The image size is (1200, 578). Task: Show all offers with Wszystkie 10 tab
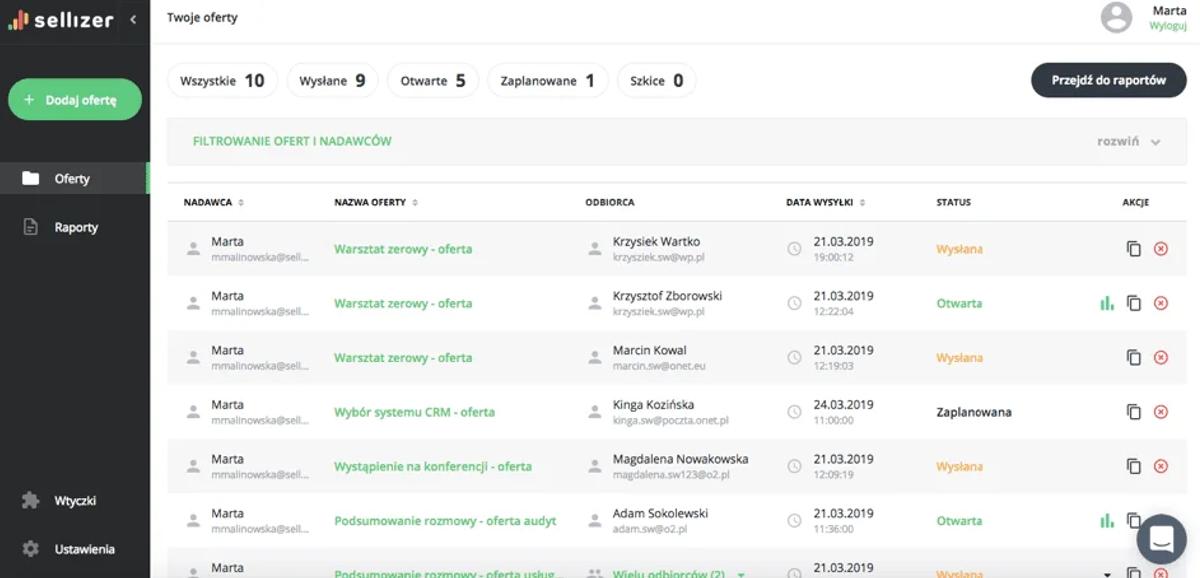tap(222, 81)
